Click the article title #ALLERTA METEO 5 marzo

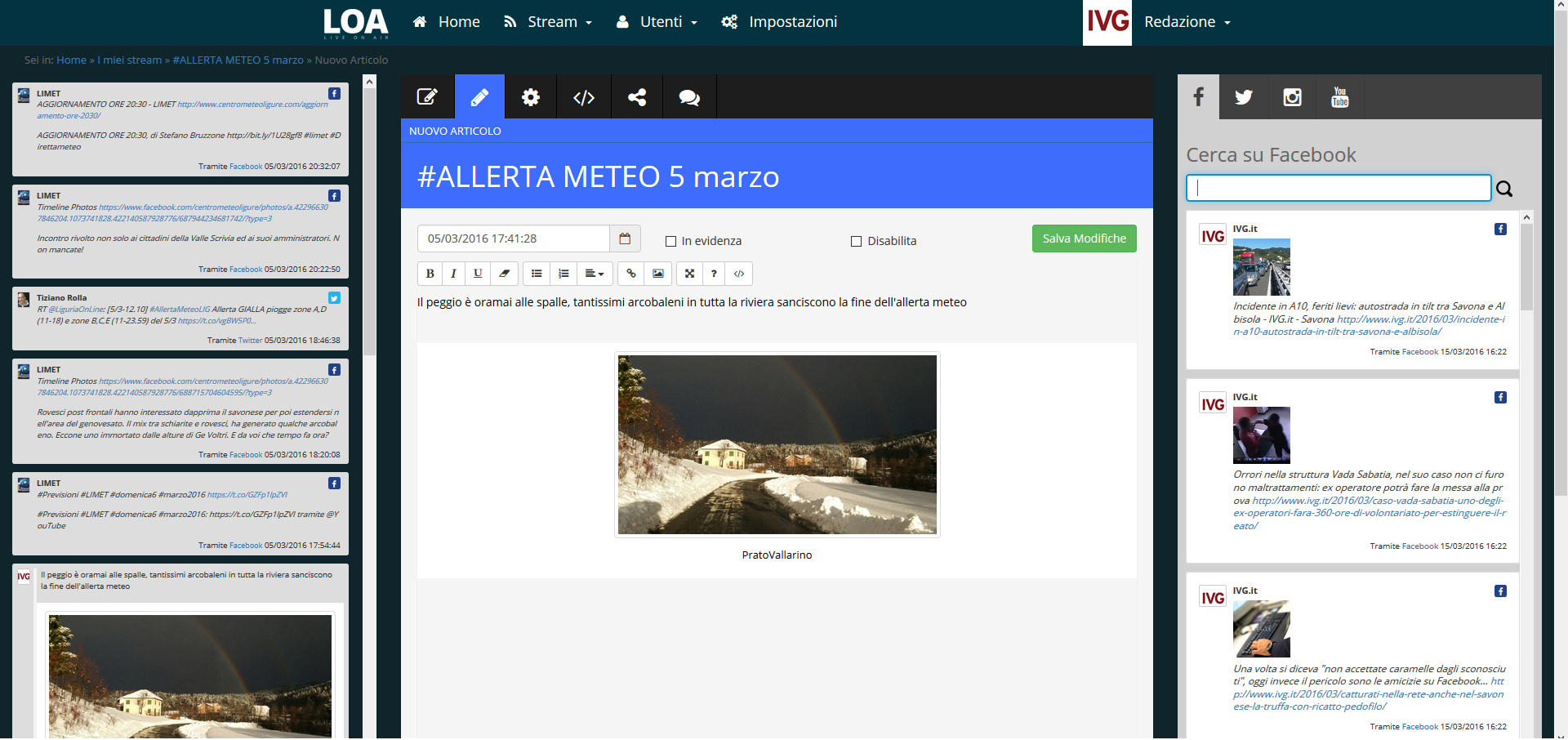tap(598, 176)
